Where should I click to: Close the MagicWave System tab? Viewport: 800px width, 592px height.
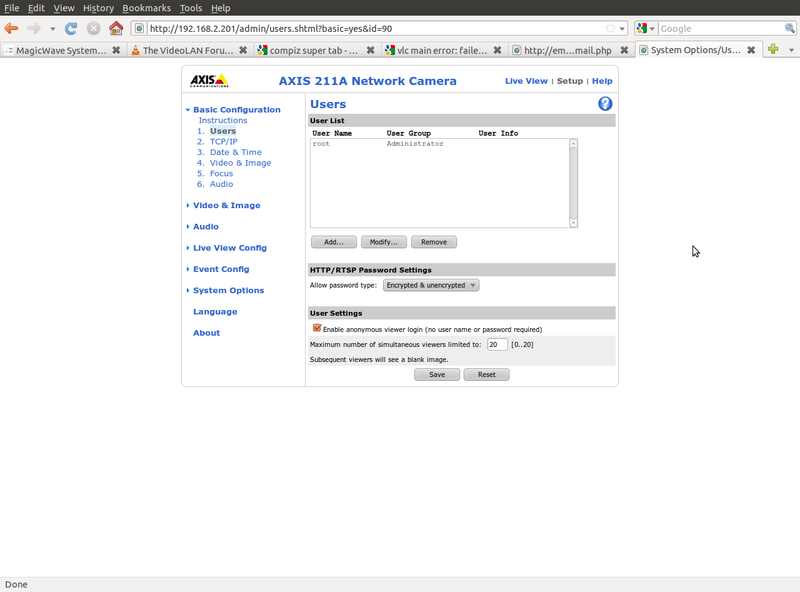point(116,50)
